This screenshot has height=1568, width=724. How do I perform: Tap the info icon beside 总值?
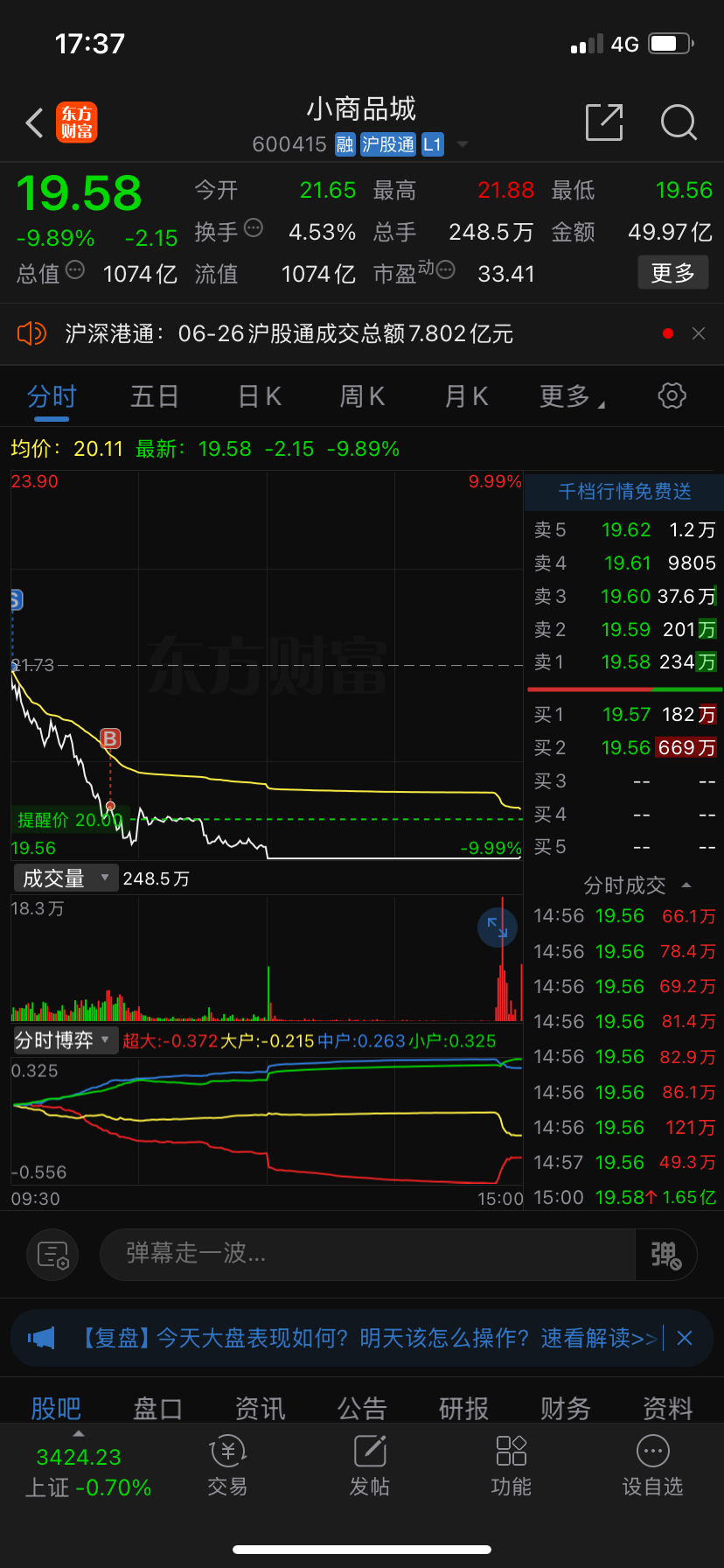(75, 269)
